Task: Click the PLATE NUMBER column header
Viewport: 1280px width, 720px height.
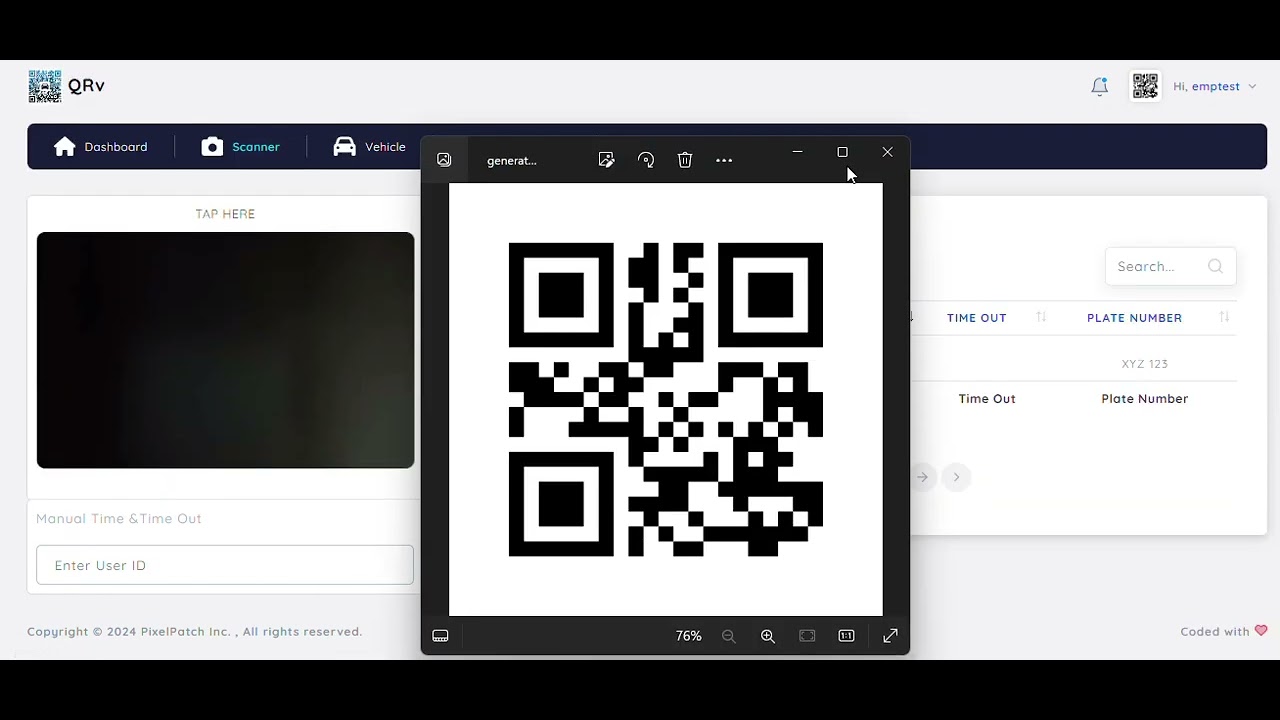Action: click(x=1134, y=318)
